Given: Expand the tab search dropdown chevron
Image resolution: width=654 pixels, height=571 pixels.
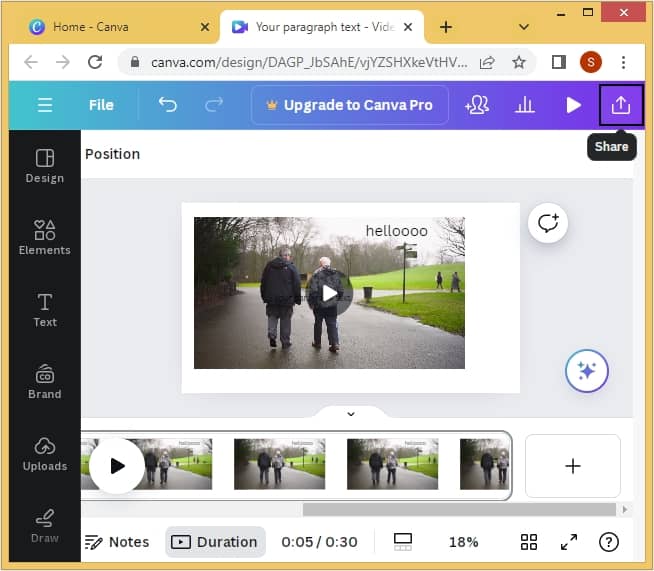Looking at the screenshot, I should 524,27.
